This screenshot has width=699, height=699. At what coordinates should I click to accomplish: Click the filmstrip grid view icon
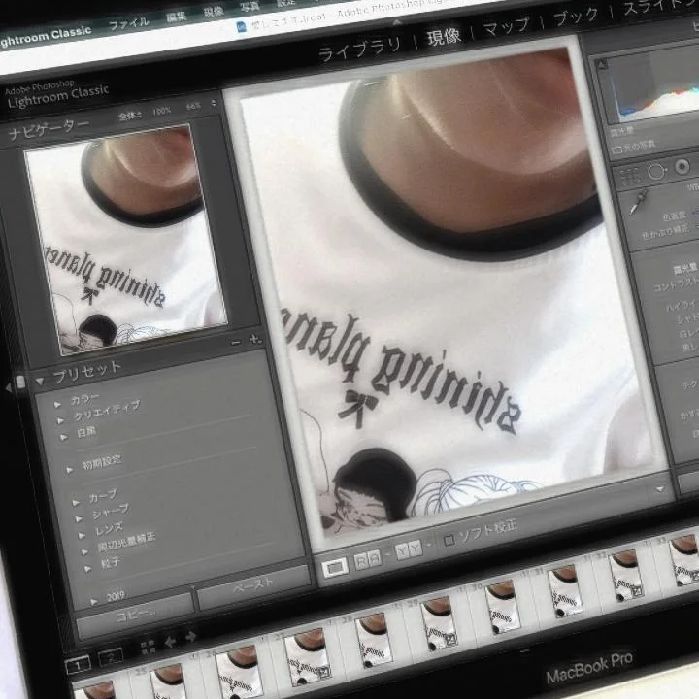point(148,647)
